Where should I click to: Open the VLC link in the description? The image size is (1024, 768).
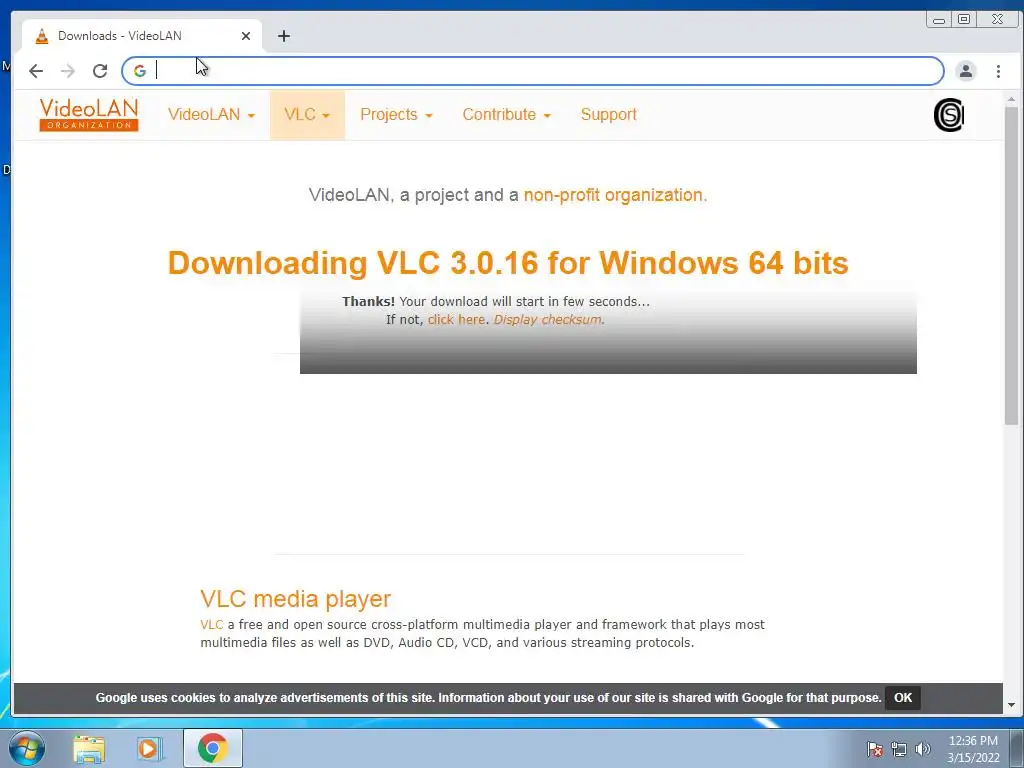coord(212,624)
